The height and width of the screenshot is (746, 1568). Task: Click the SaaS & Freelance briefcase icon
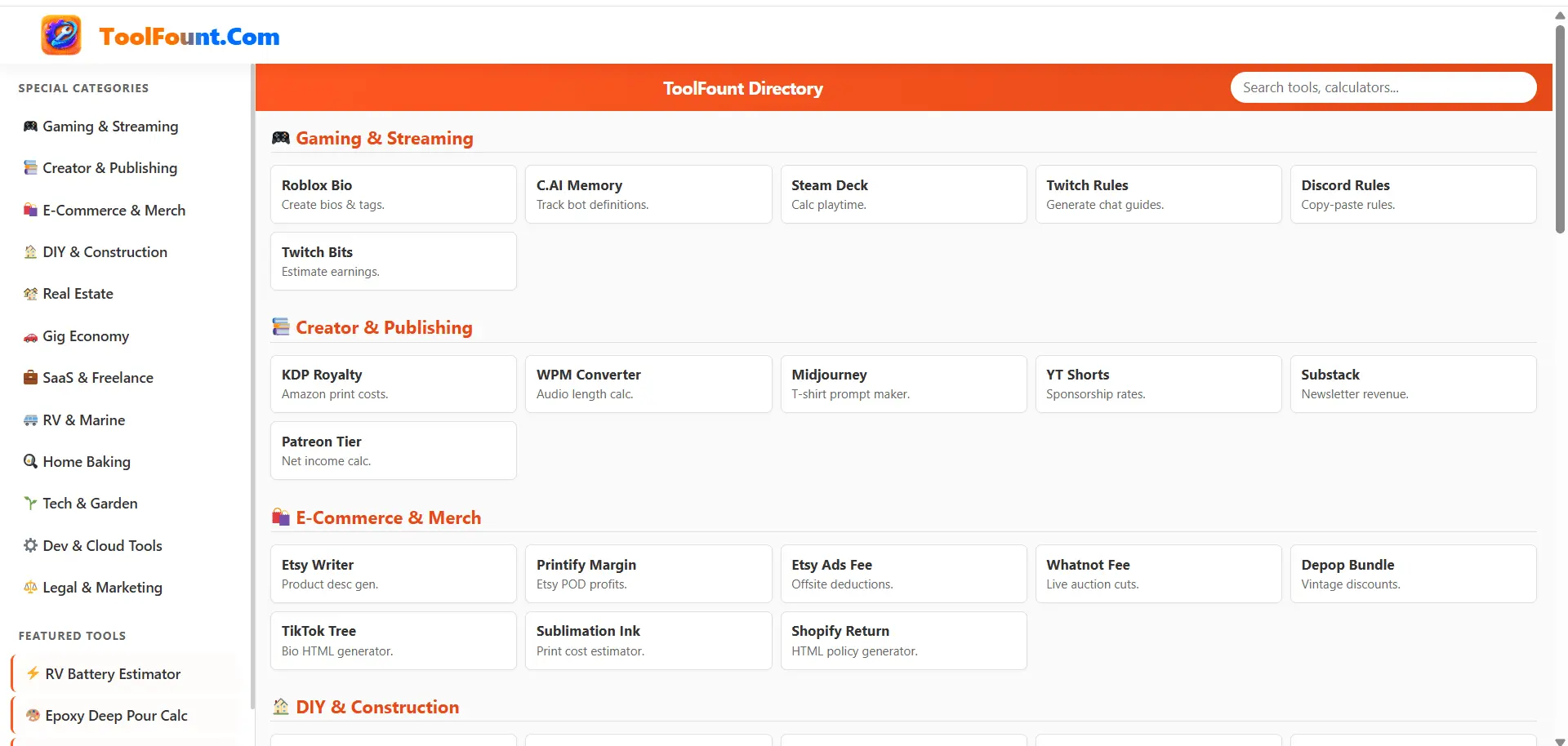tap(30, 378)
